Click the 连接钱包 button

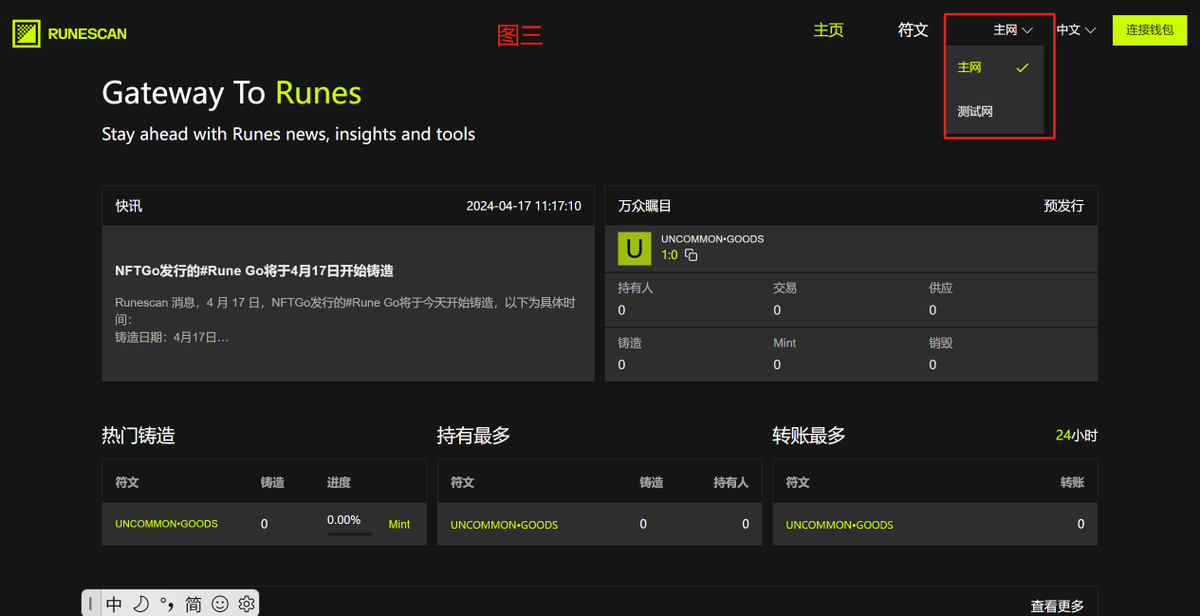(x=1149, y=30)
